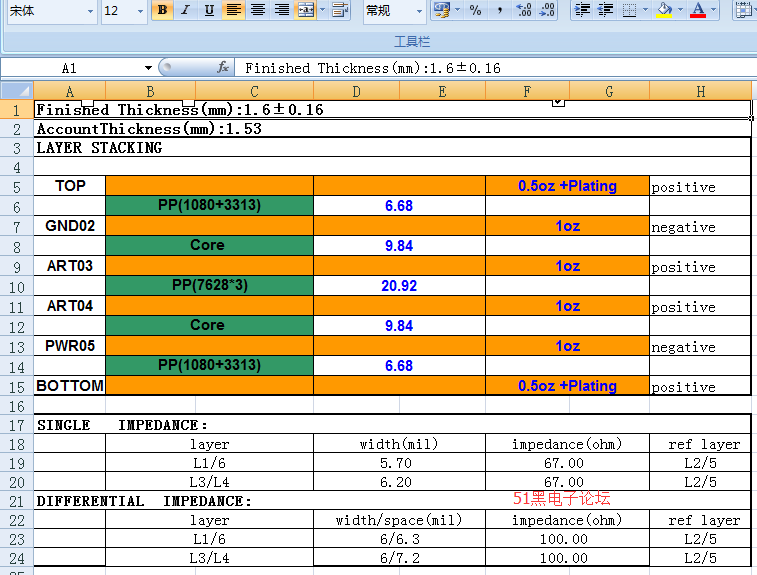Apply percent style
The width and height of the screenshot is (757, 575).
(x=475, y=10)
